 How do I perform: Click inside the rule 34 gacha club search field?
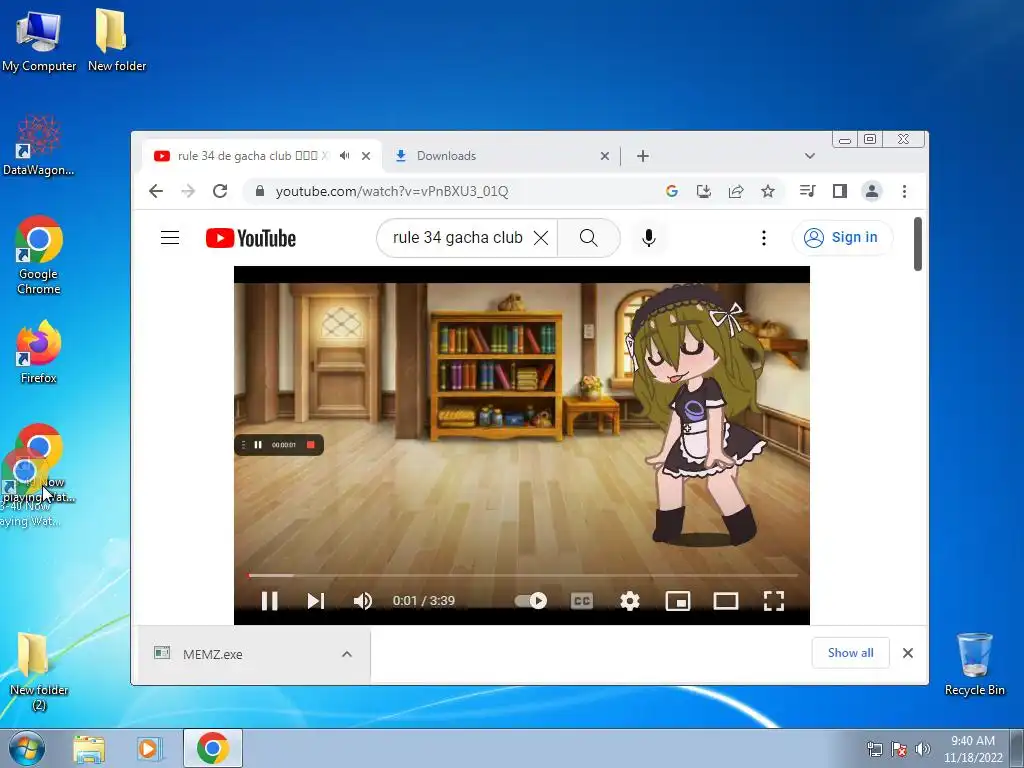tap(457, 238)
